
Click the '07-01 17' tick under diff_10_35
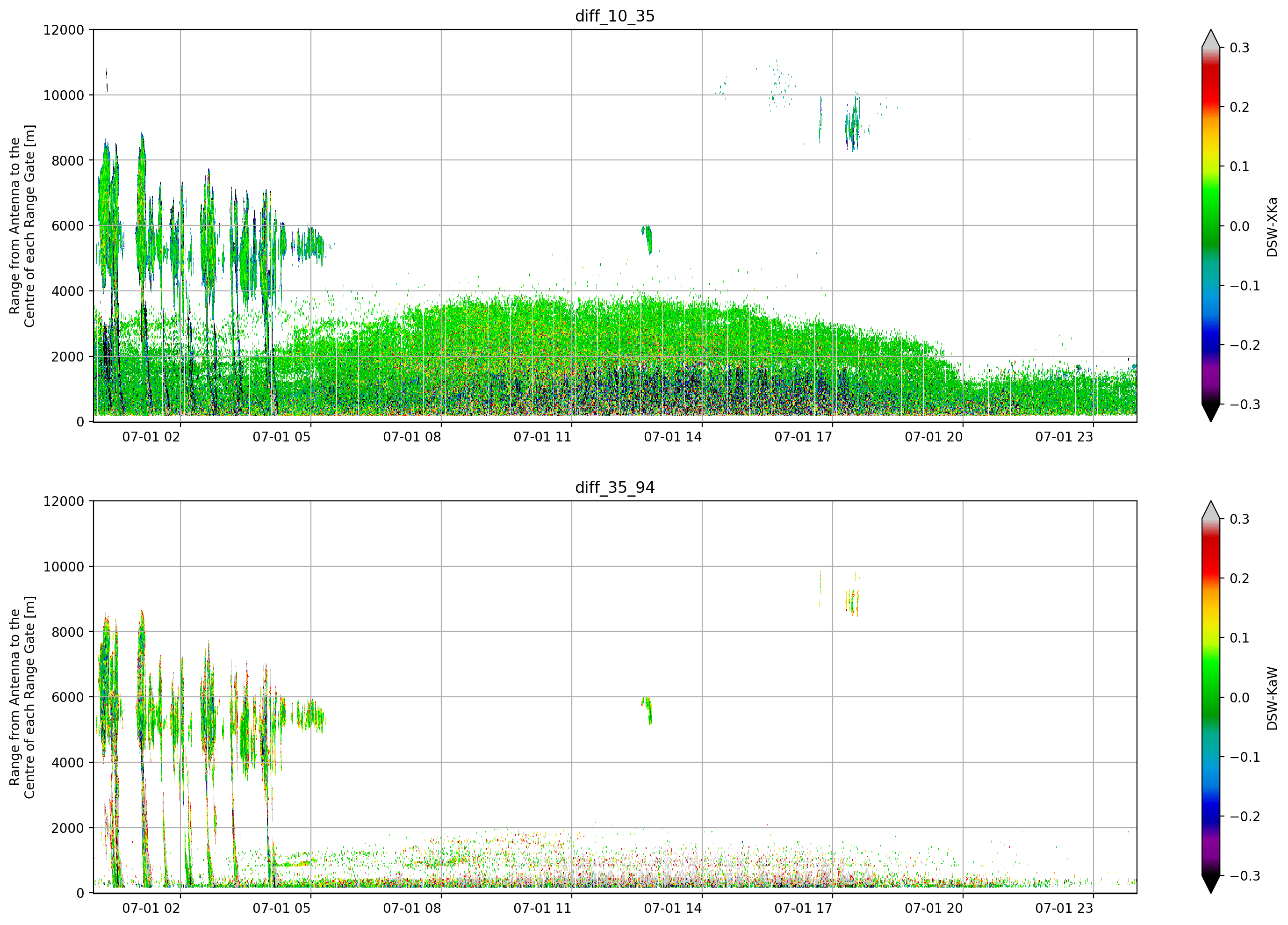(803, 437)
